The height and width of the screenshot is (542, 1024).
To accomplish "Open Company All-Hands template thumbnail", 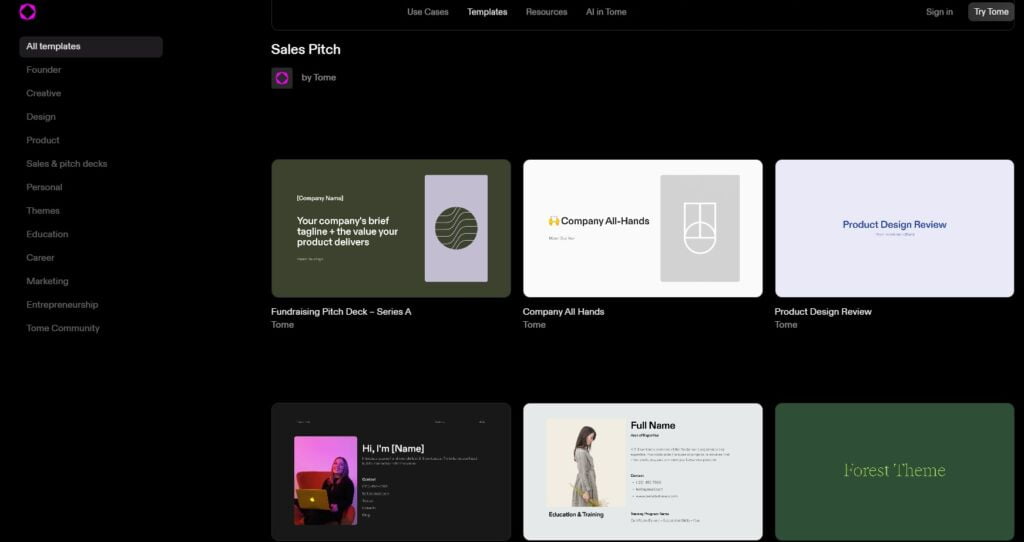I will point(643,229).
